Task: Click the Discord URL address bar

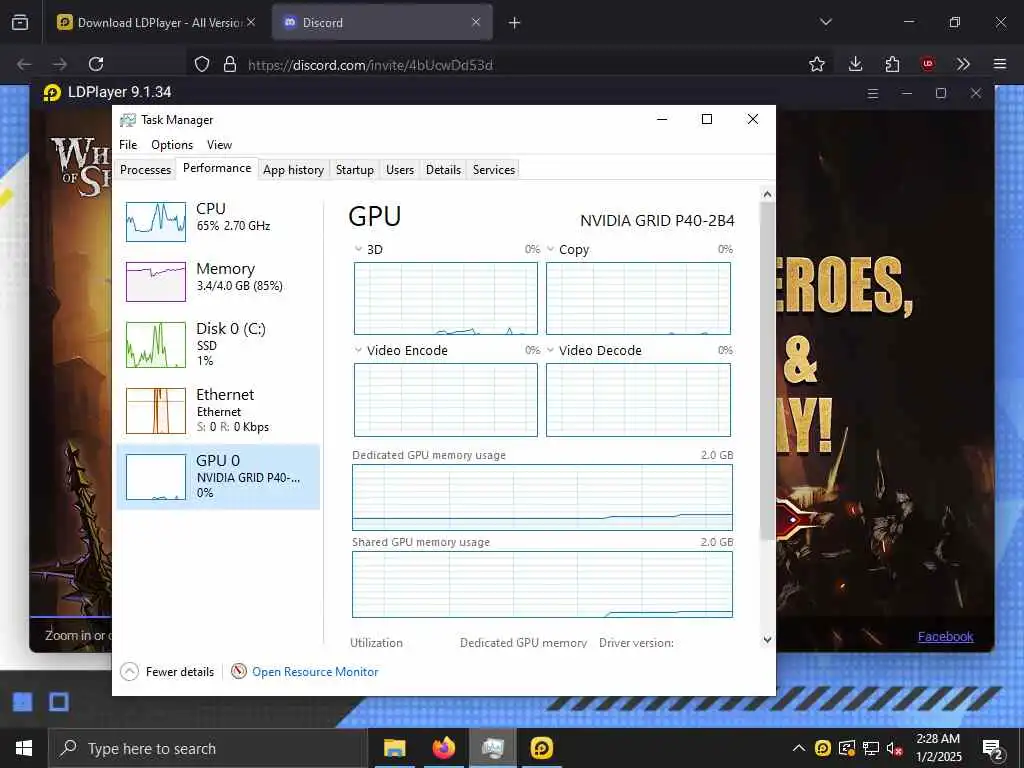Action: click(x=509, y=65)
